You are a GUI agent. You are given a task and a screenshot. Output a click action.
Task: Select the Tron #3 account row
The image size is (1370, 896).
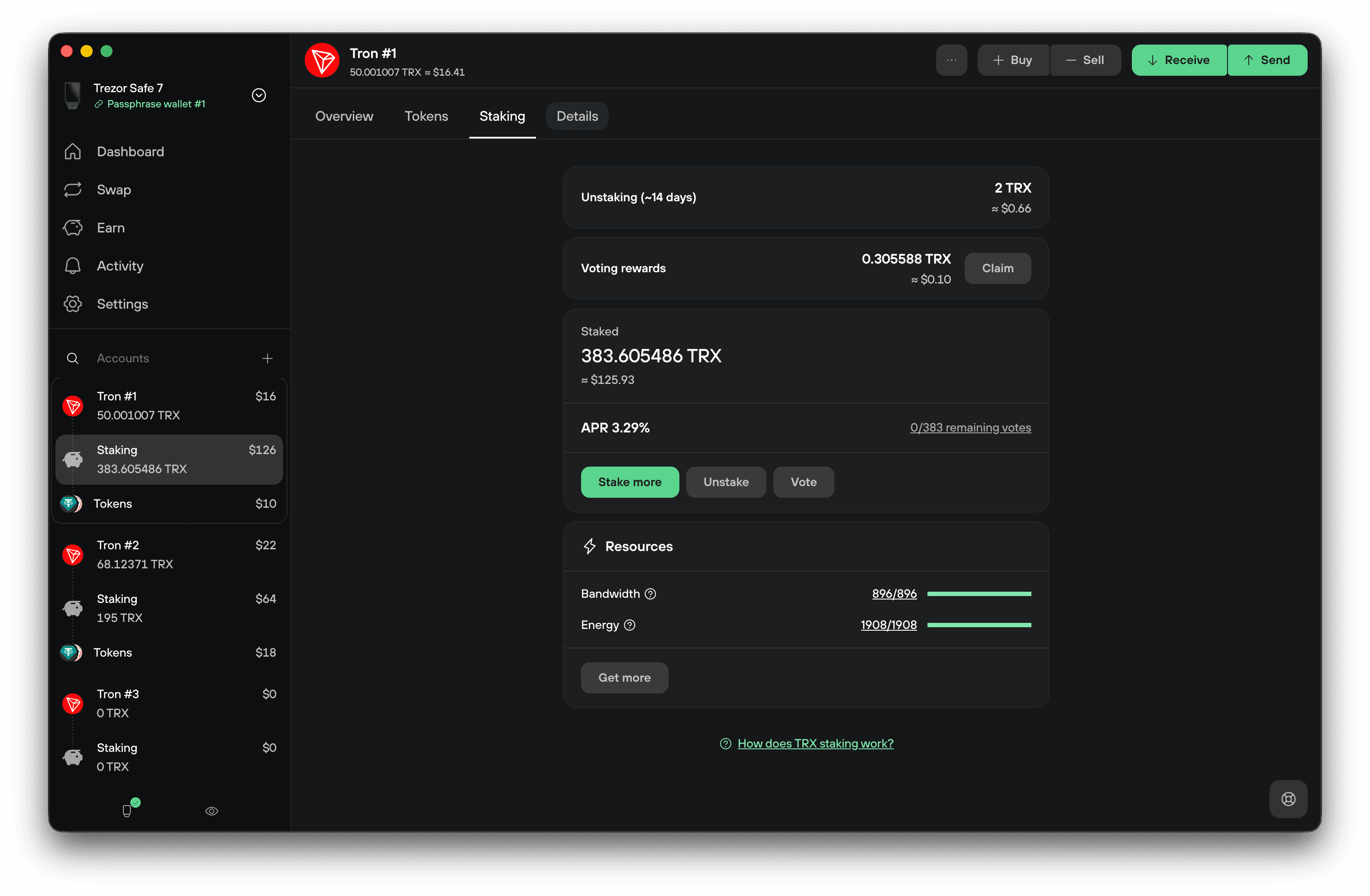[169, 703]
